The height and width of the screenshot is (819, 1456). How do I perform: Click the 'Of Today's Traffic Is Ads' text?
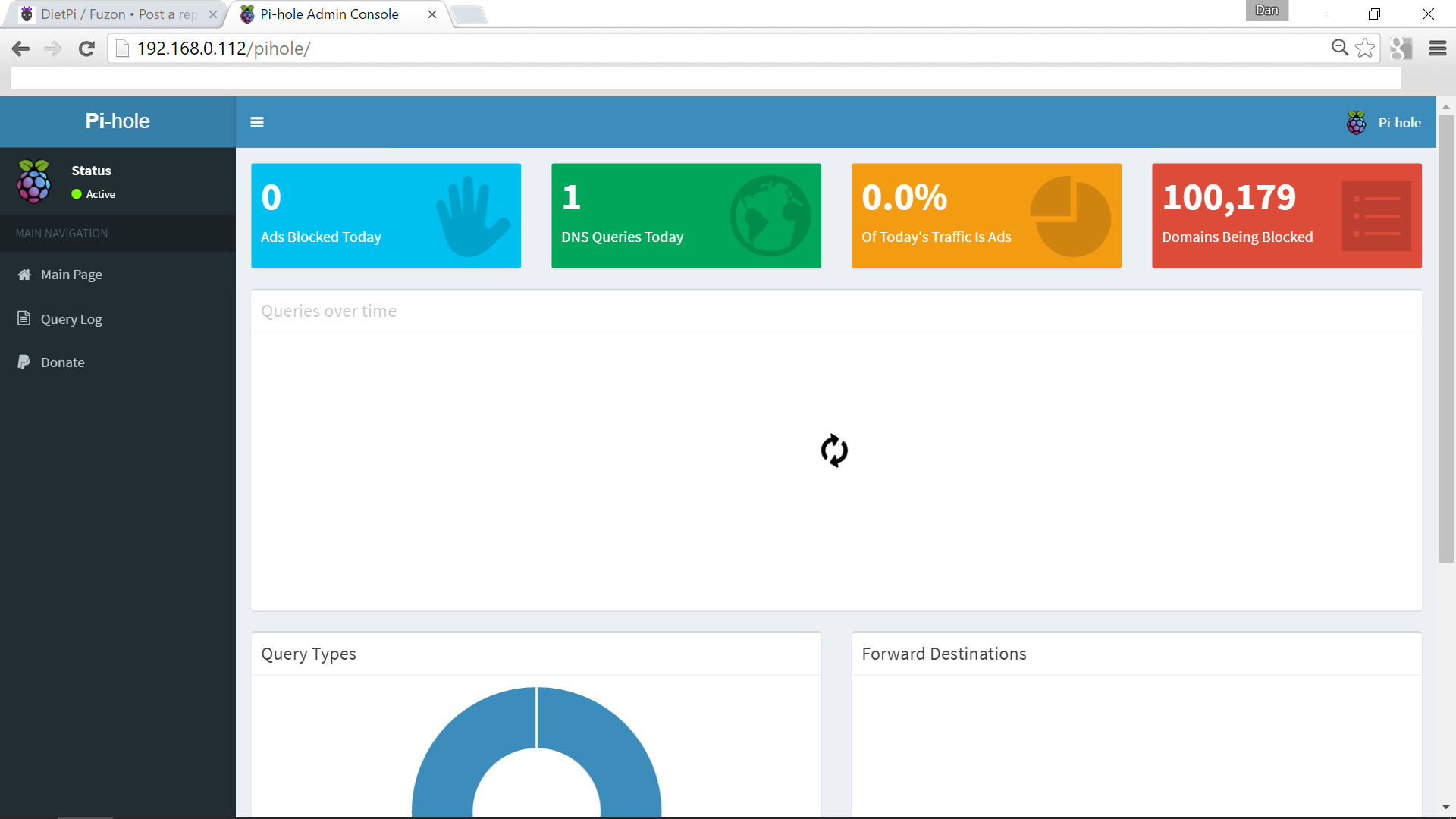click(937, 237)
